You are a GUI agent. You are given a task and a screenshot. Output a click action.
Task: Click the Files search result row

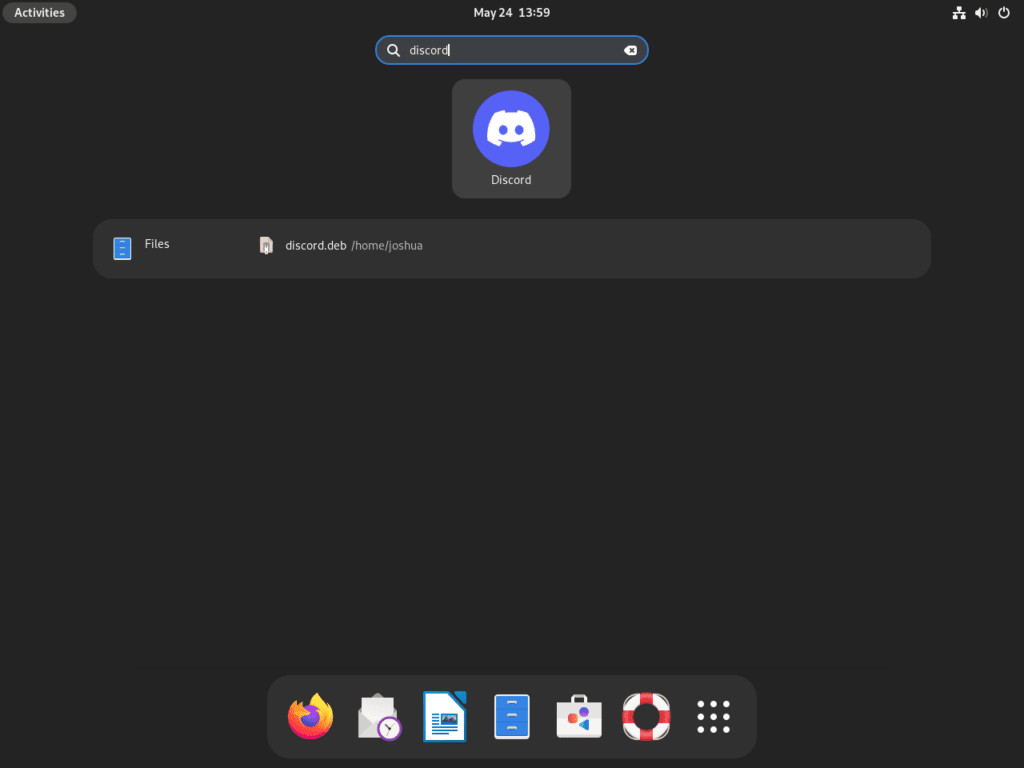(156, 244)
